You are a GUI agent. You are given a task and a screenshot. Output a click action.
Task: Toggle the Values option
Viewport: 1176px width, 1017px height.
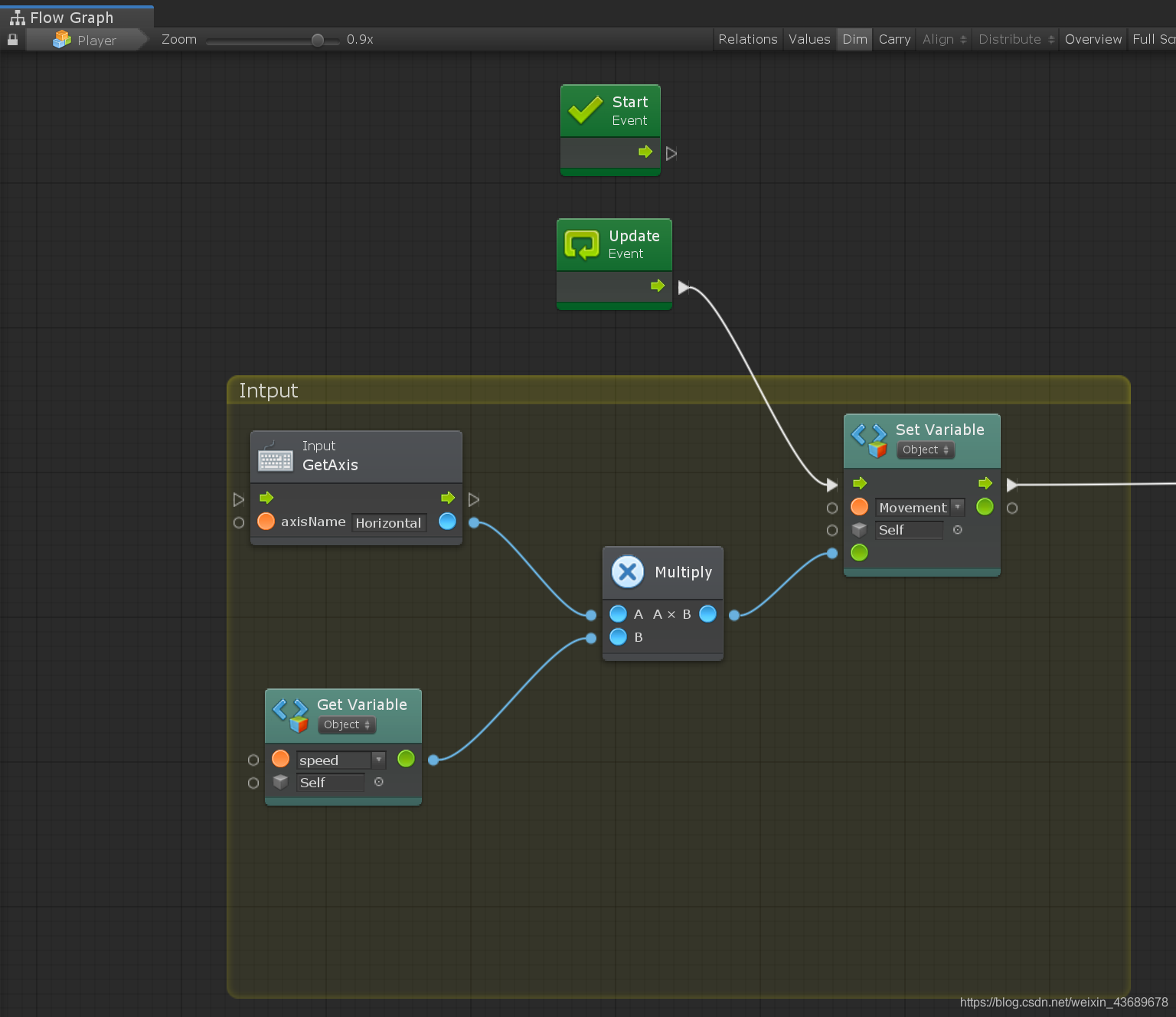(x=809, y=39)
